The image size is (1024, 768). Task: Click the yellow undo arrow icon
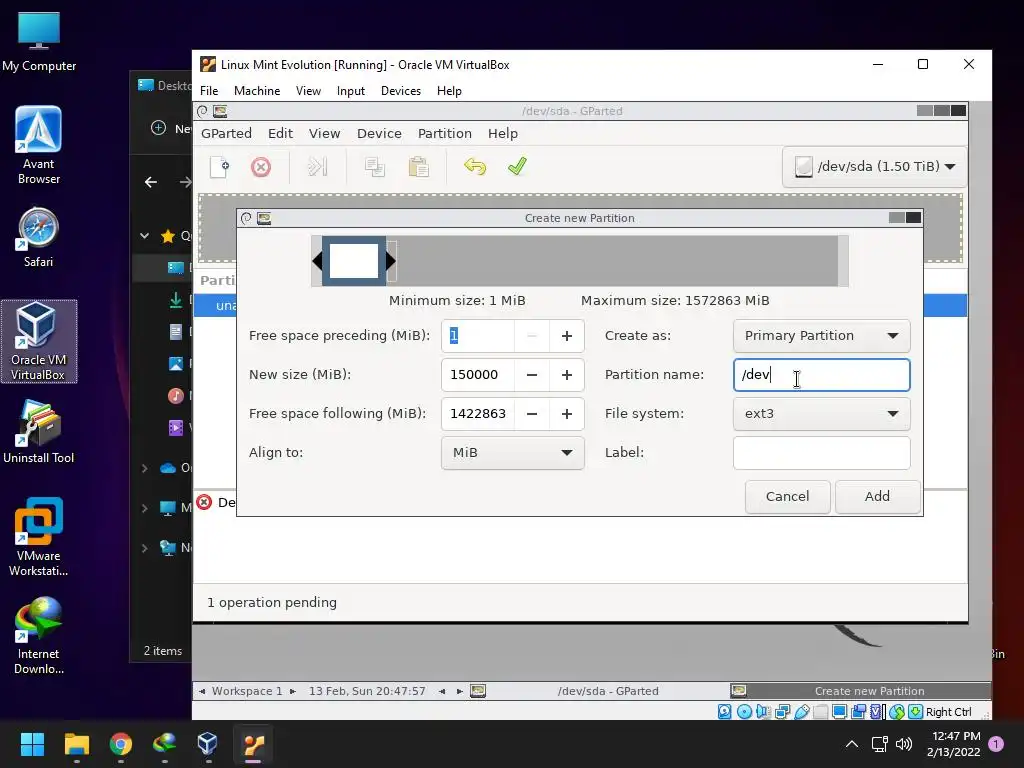[x=475, y=167]
